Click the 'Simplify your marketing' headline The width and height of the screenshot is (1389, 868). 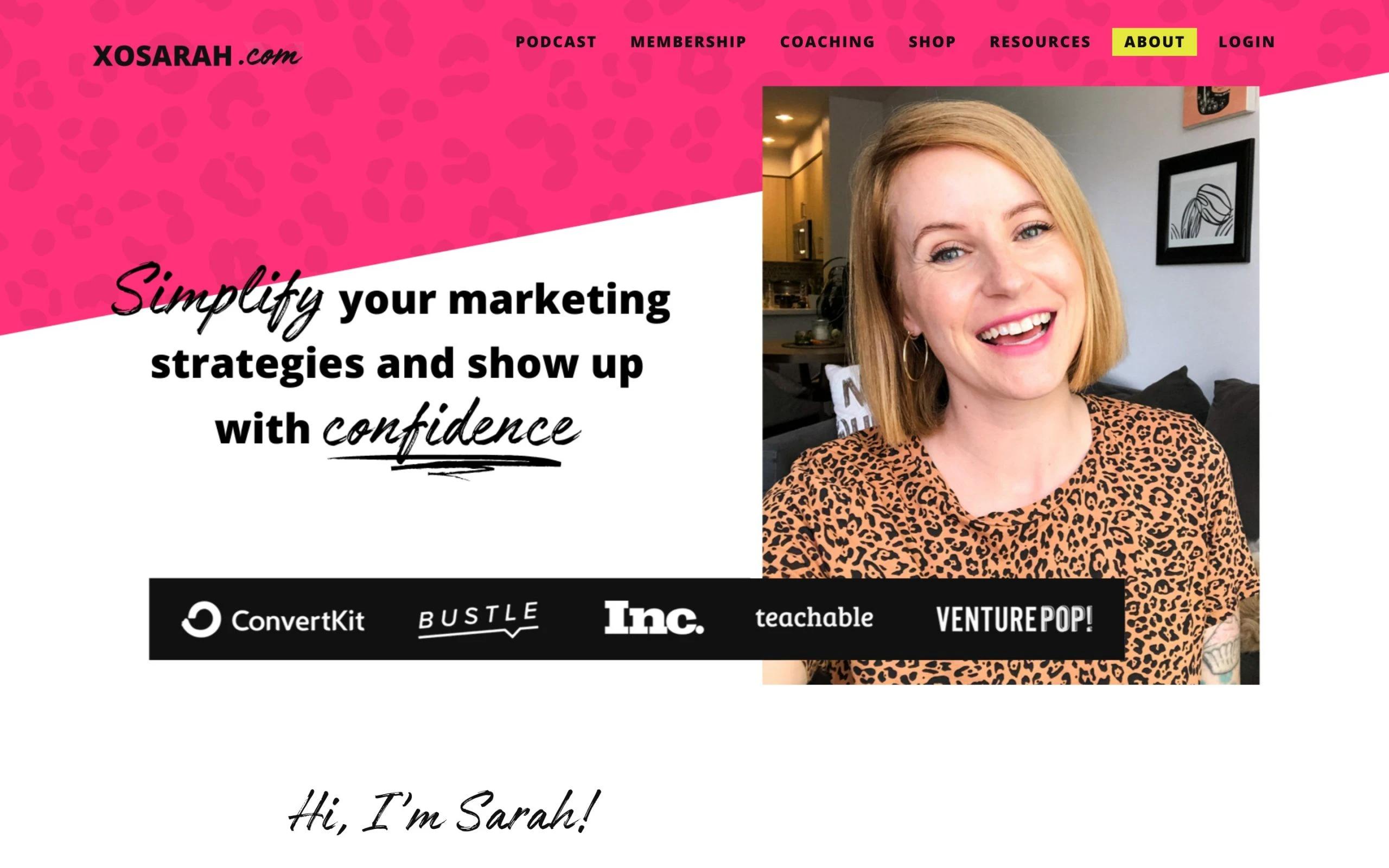click(391, 299)
